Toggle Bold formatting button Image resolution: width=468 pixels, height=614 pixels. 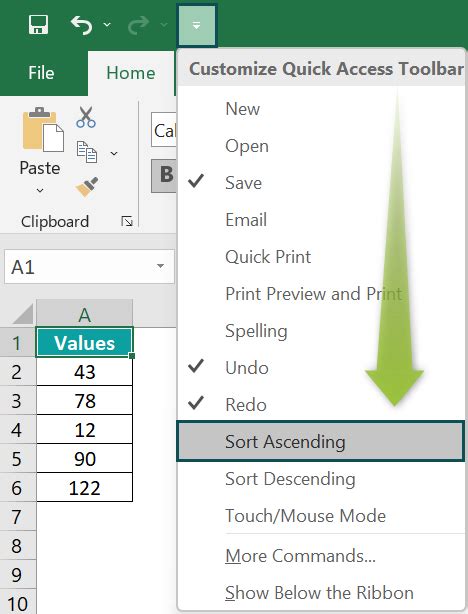coord(164,175)
